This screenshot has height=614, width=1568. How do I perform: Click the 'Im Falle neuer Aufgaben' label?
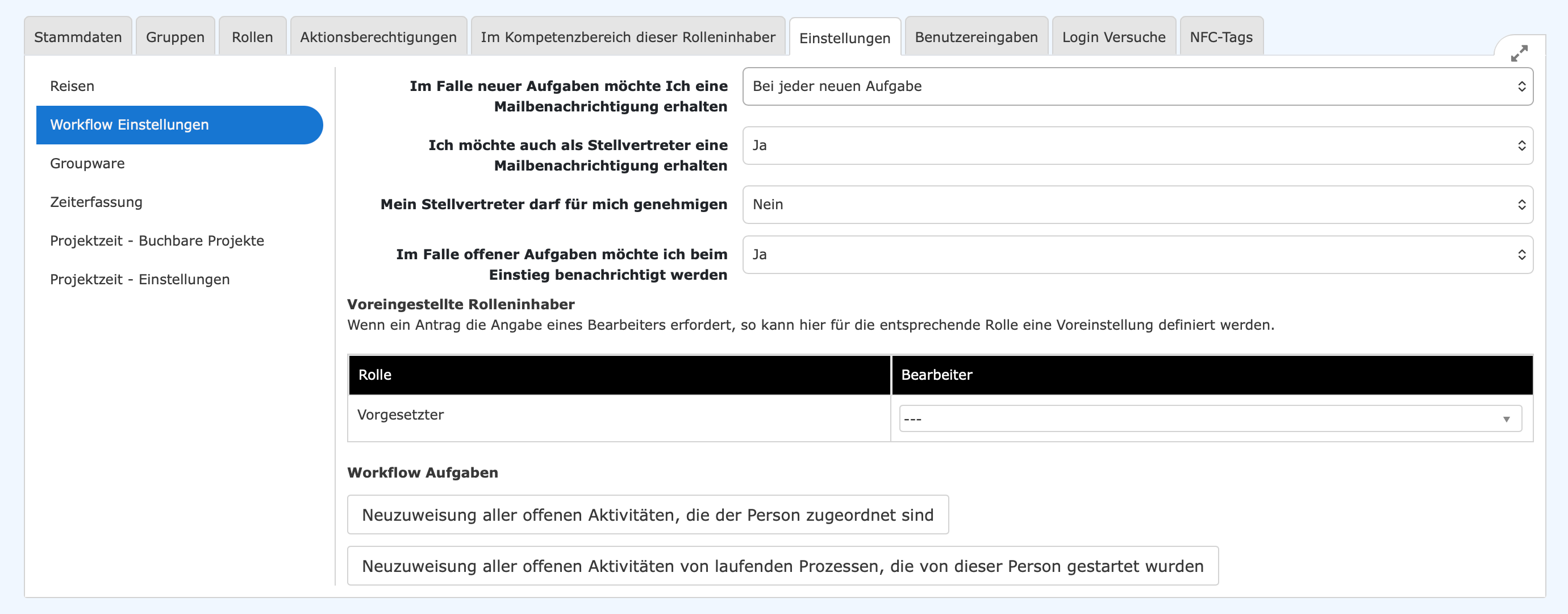click(568, 96)
